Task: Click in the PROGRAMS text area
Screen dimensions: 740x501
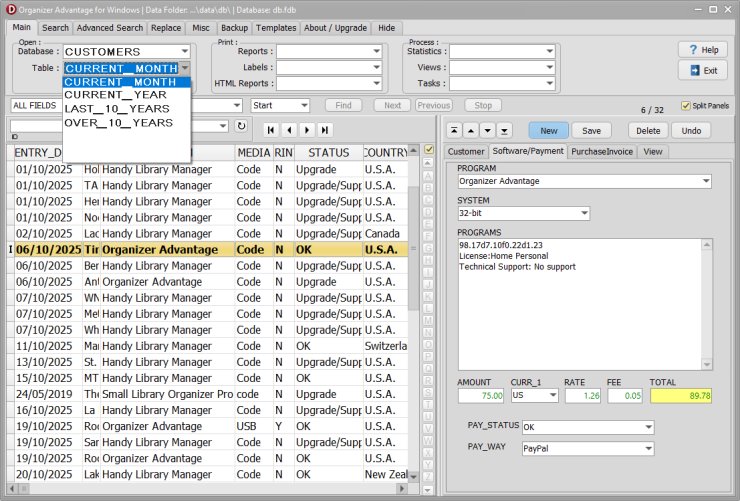Action: tap(580, 304)
